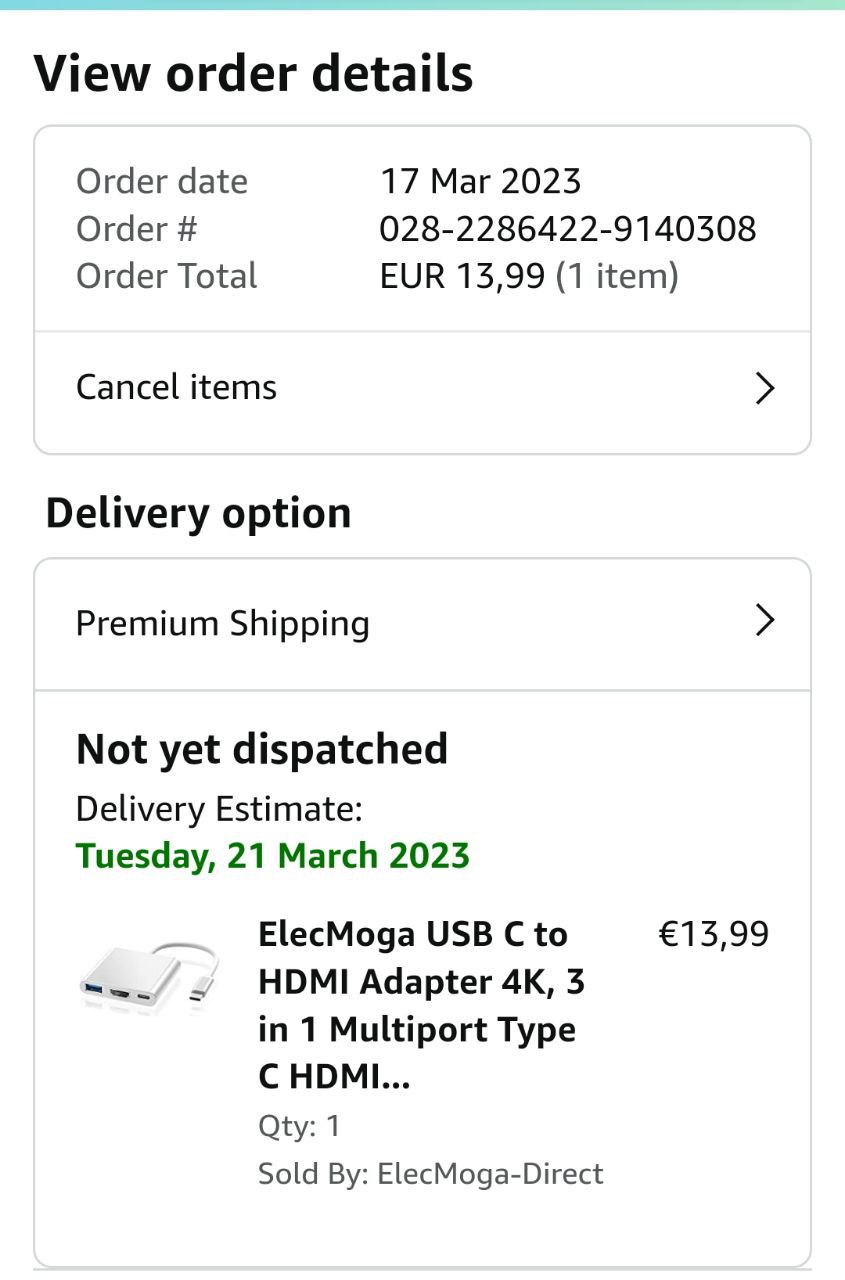Open the Cancel items chevron arrow

click(x=764, y=388)
